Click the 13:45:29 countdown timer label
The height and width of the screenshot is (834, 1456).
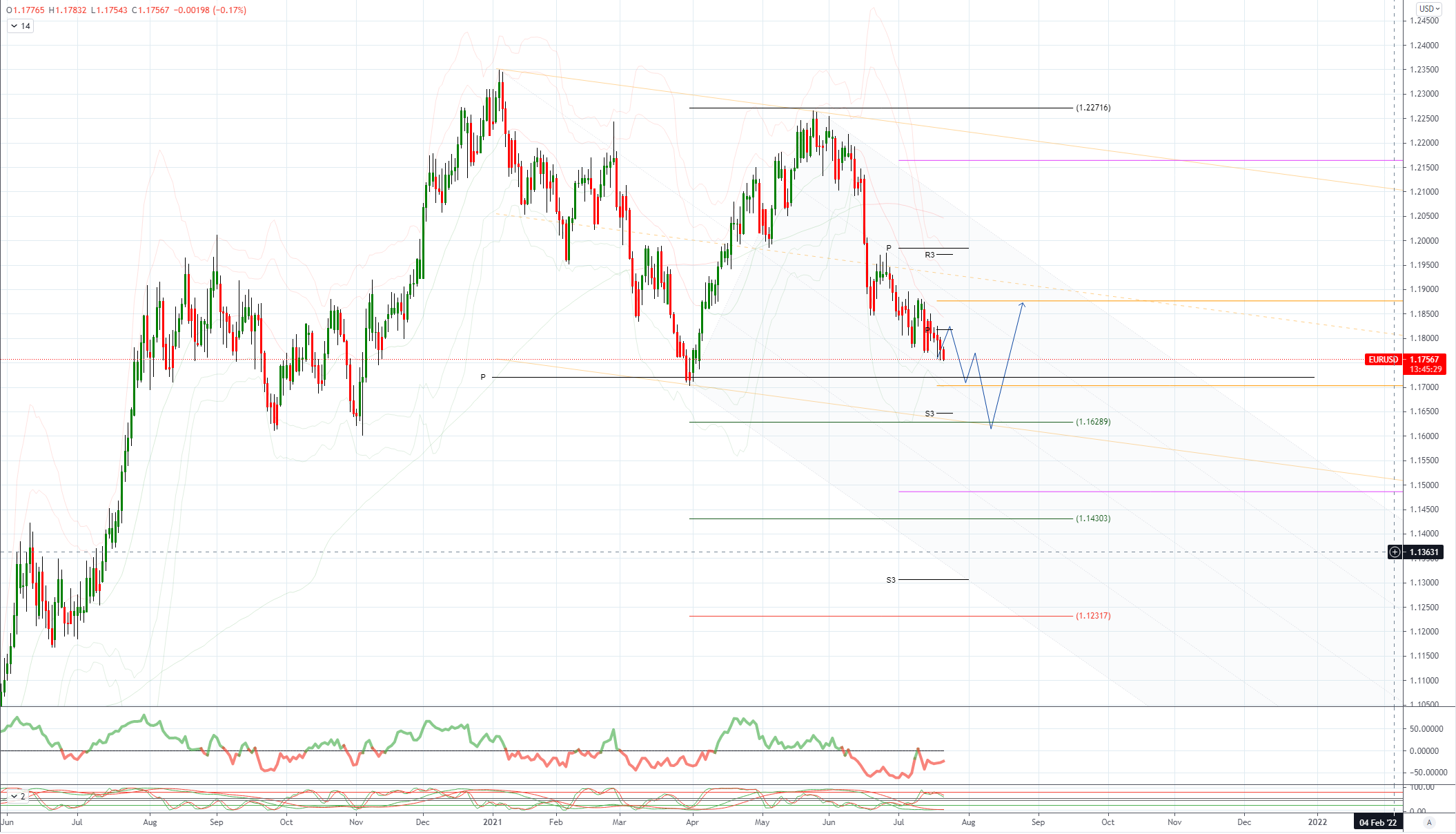[1426, 369]
